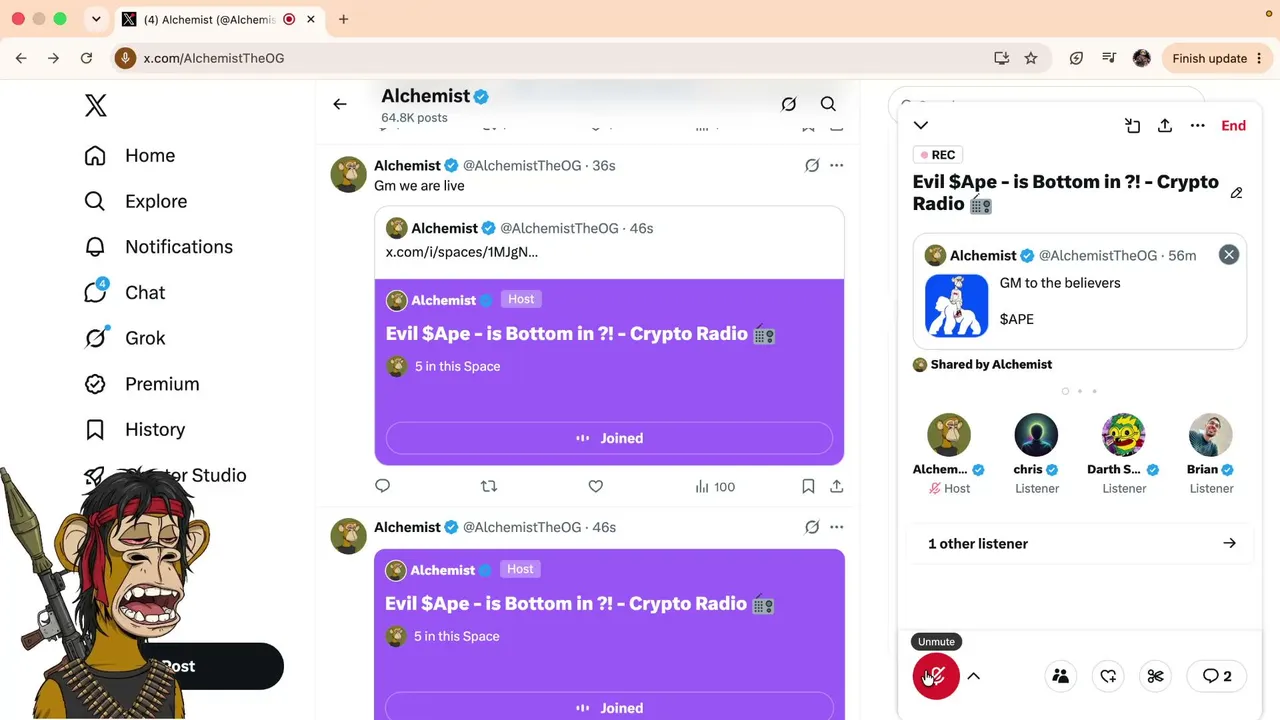The height and width of the screenshot is (720, 1280).
Task: Search Alchemist's posts via the magnifier icon
Action: pos(828,104)
